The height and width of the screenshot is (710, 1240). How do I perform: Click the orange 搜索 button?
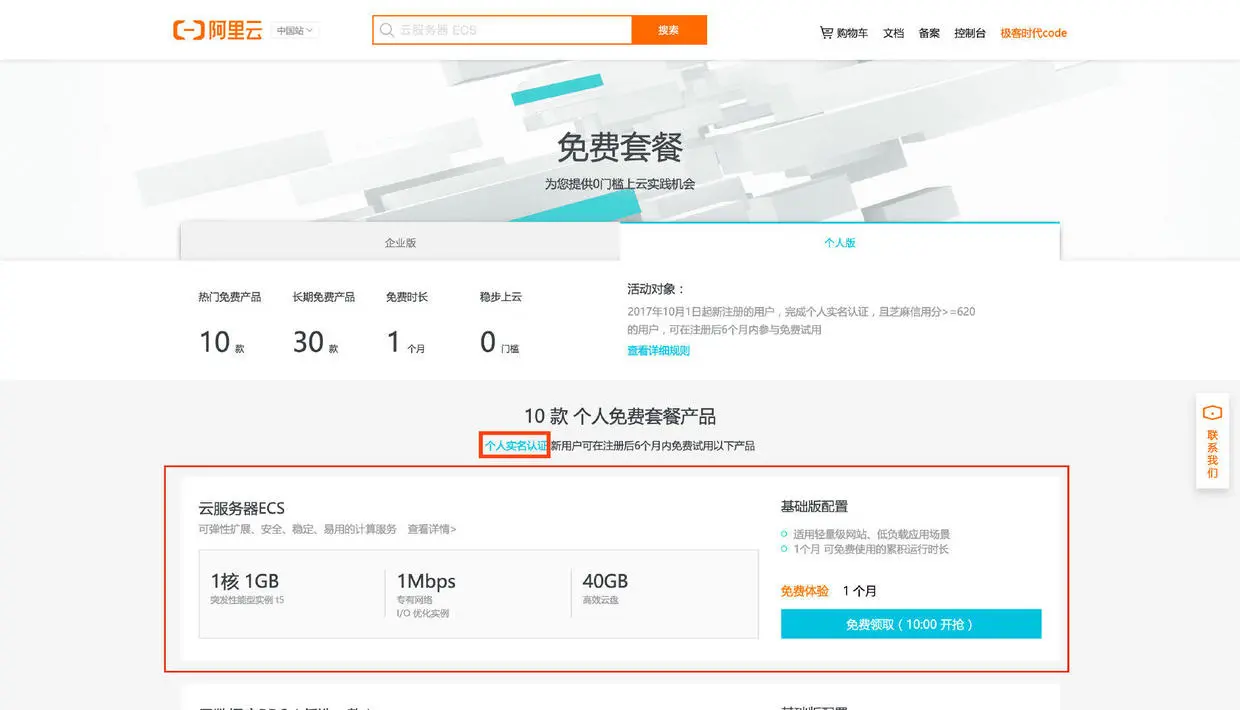[669, 30]
